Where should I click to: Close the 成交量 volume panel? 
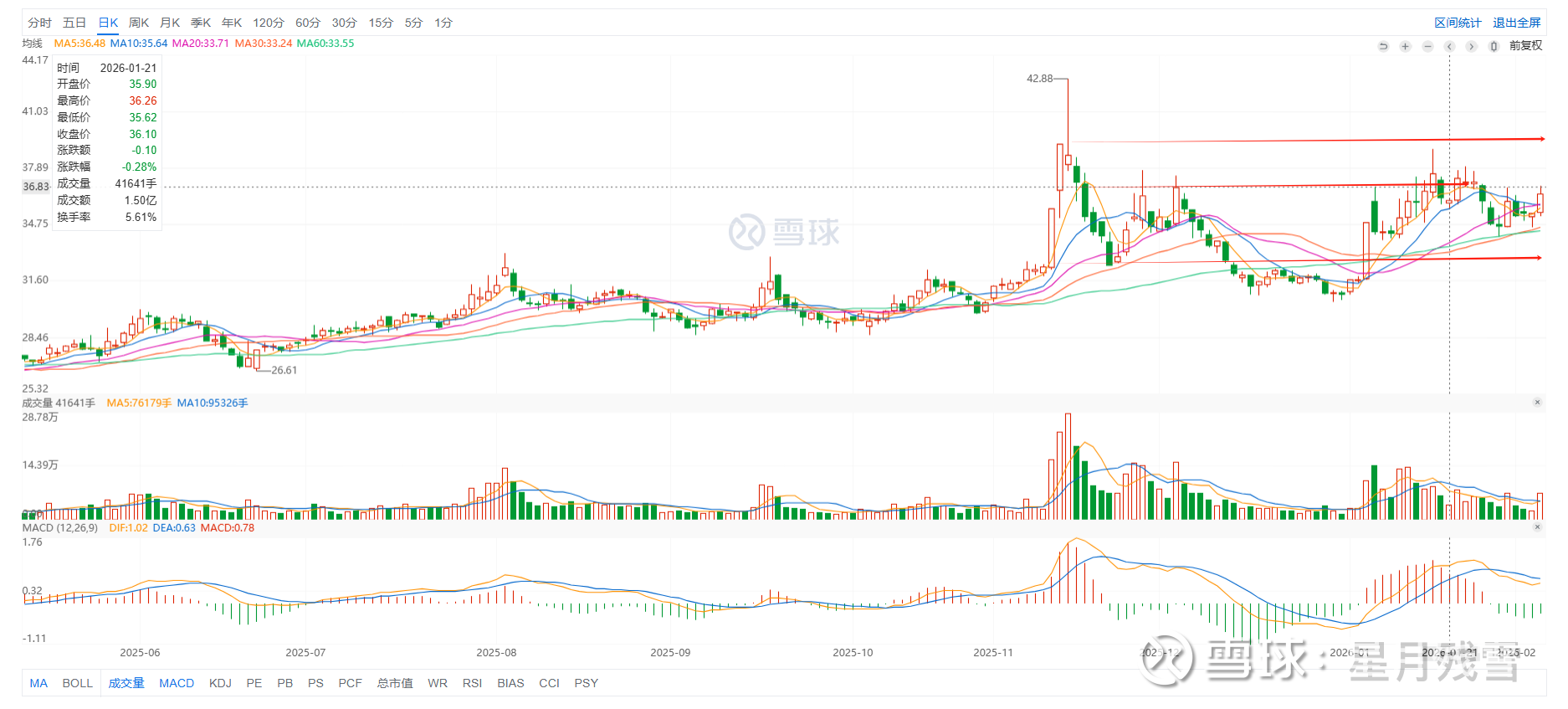pos(1537,403)
